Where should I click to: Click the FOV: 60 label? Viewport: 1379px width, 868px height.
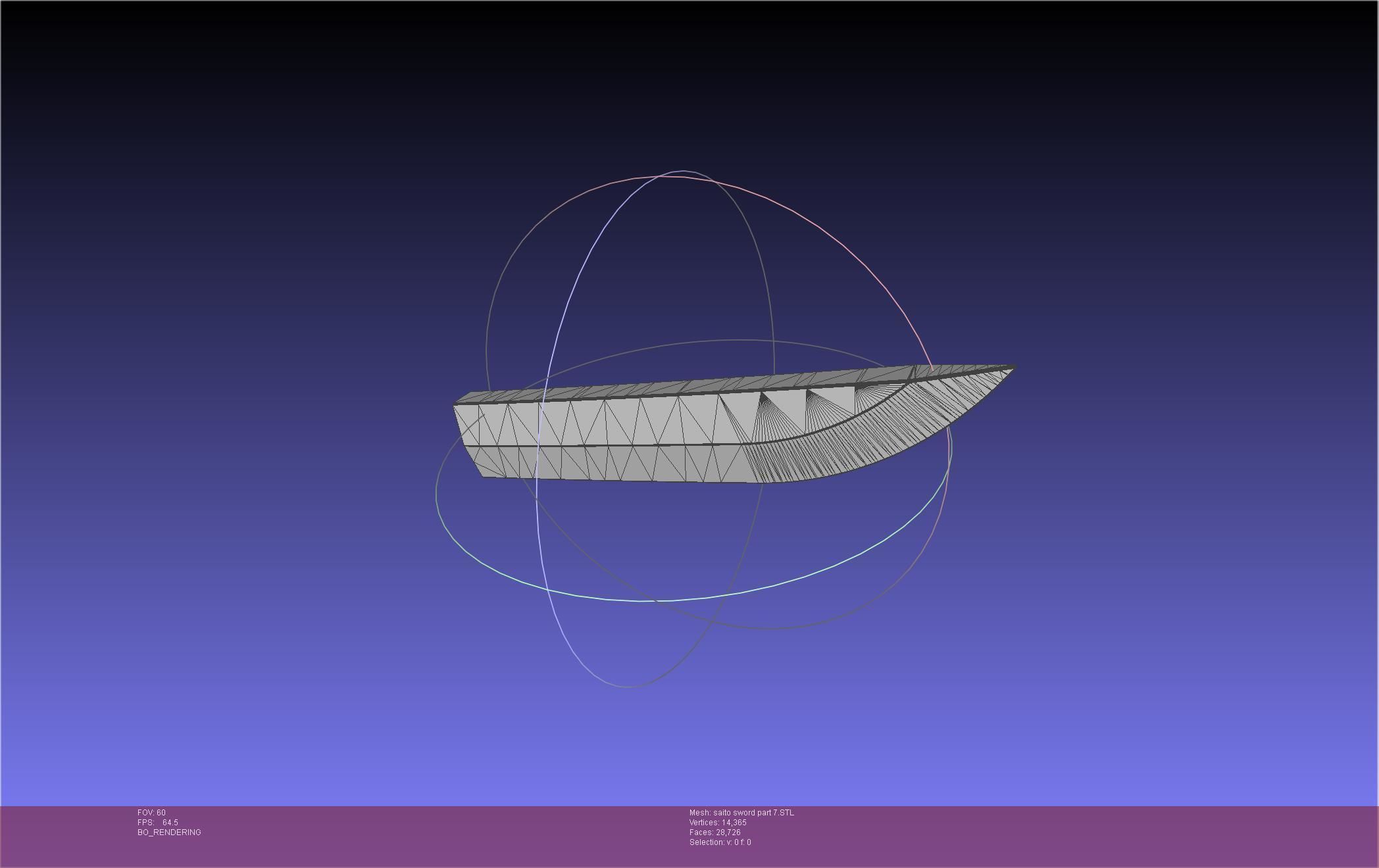point(151,813)
